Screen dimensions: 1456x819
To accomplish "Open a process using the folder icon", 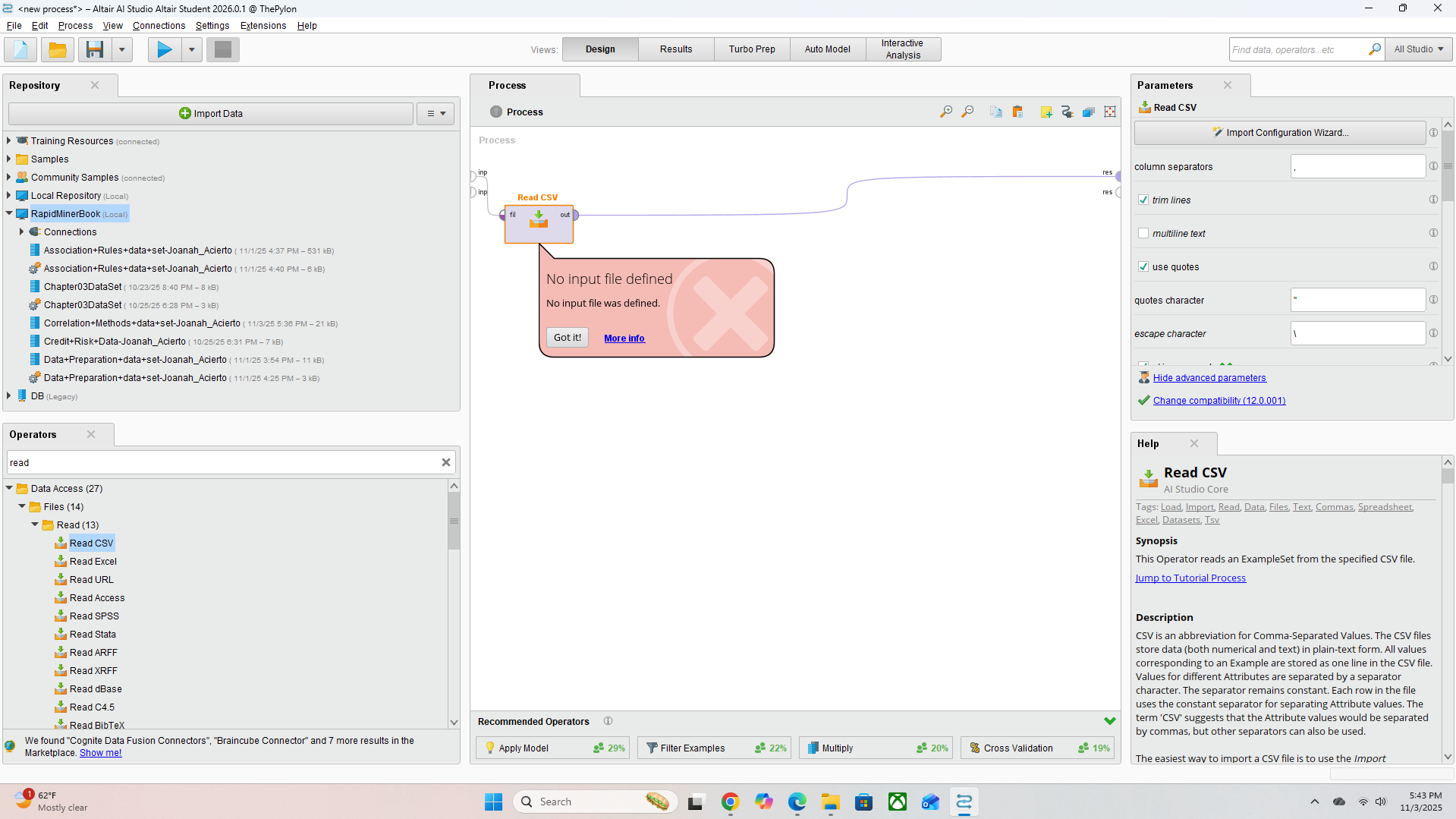I will point(57,49).
